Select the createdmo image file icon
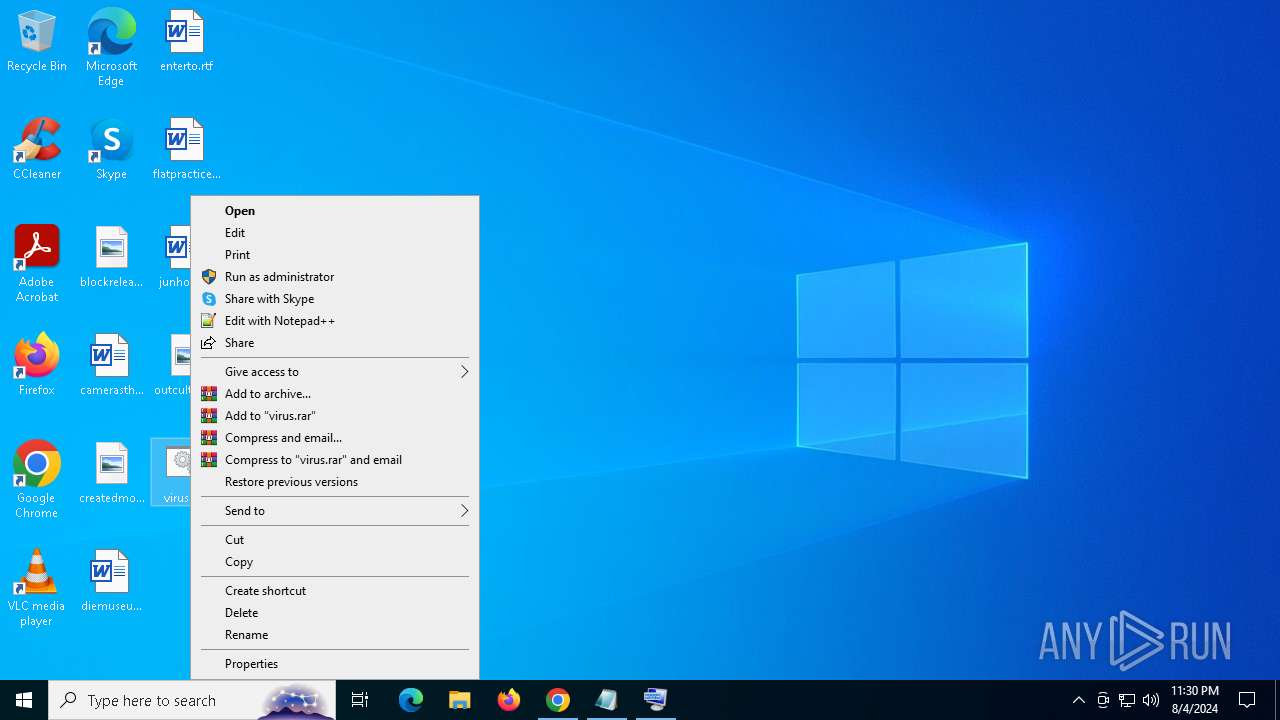Screen dimensions: 1280x720 click(x=111, y=474)
